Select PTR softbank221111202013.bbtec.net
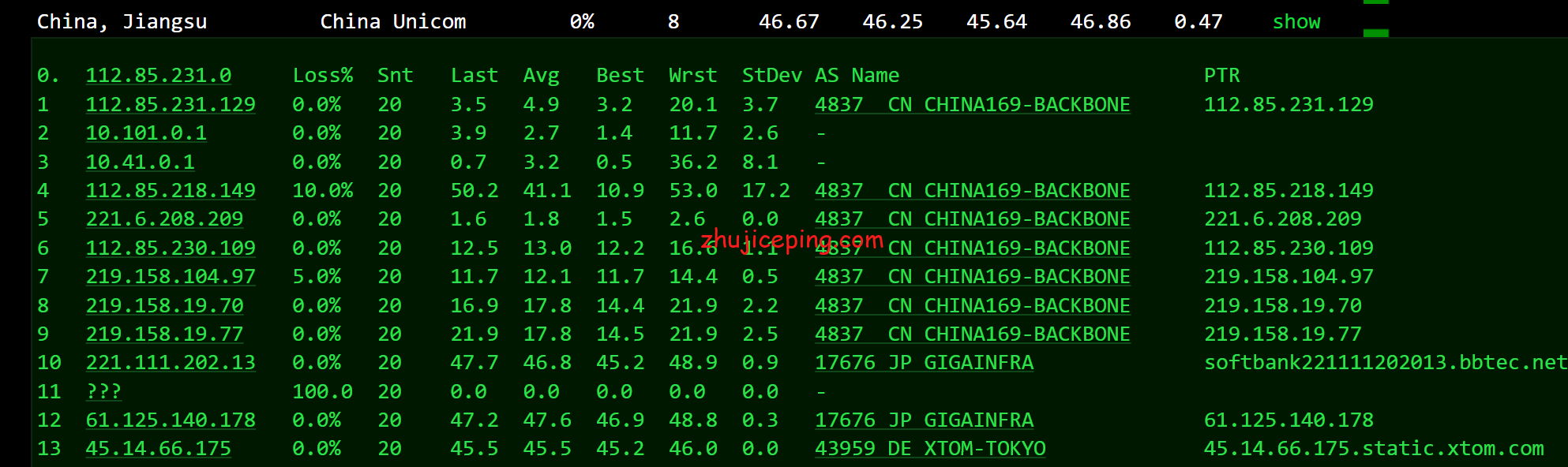Viewport: 1568px width, 467px height. click(x=1386, y=363)
